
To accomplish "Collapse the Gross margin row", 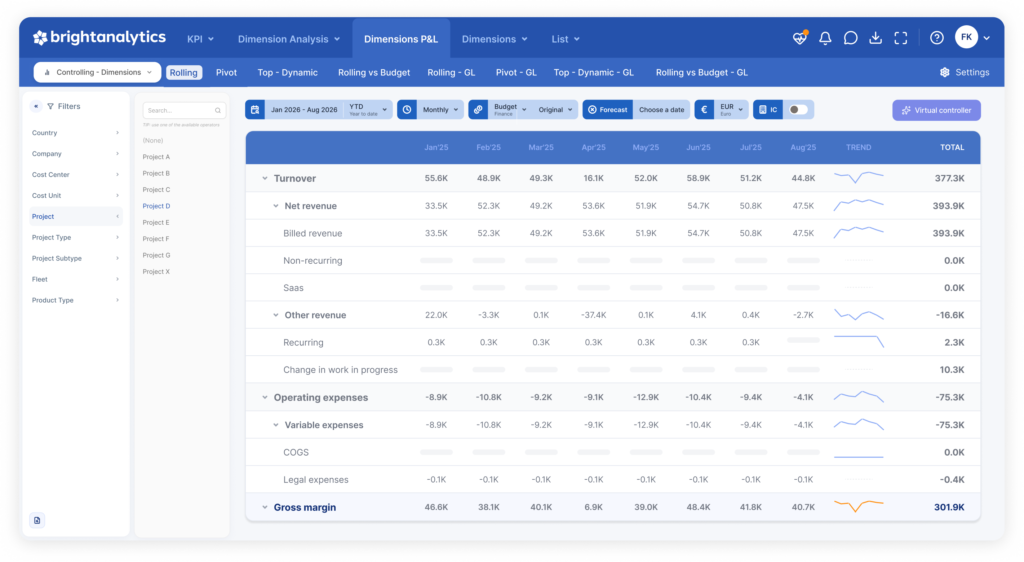I will (264, 507).
